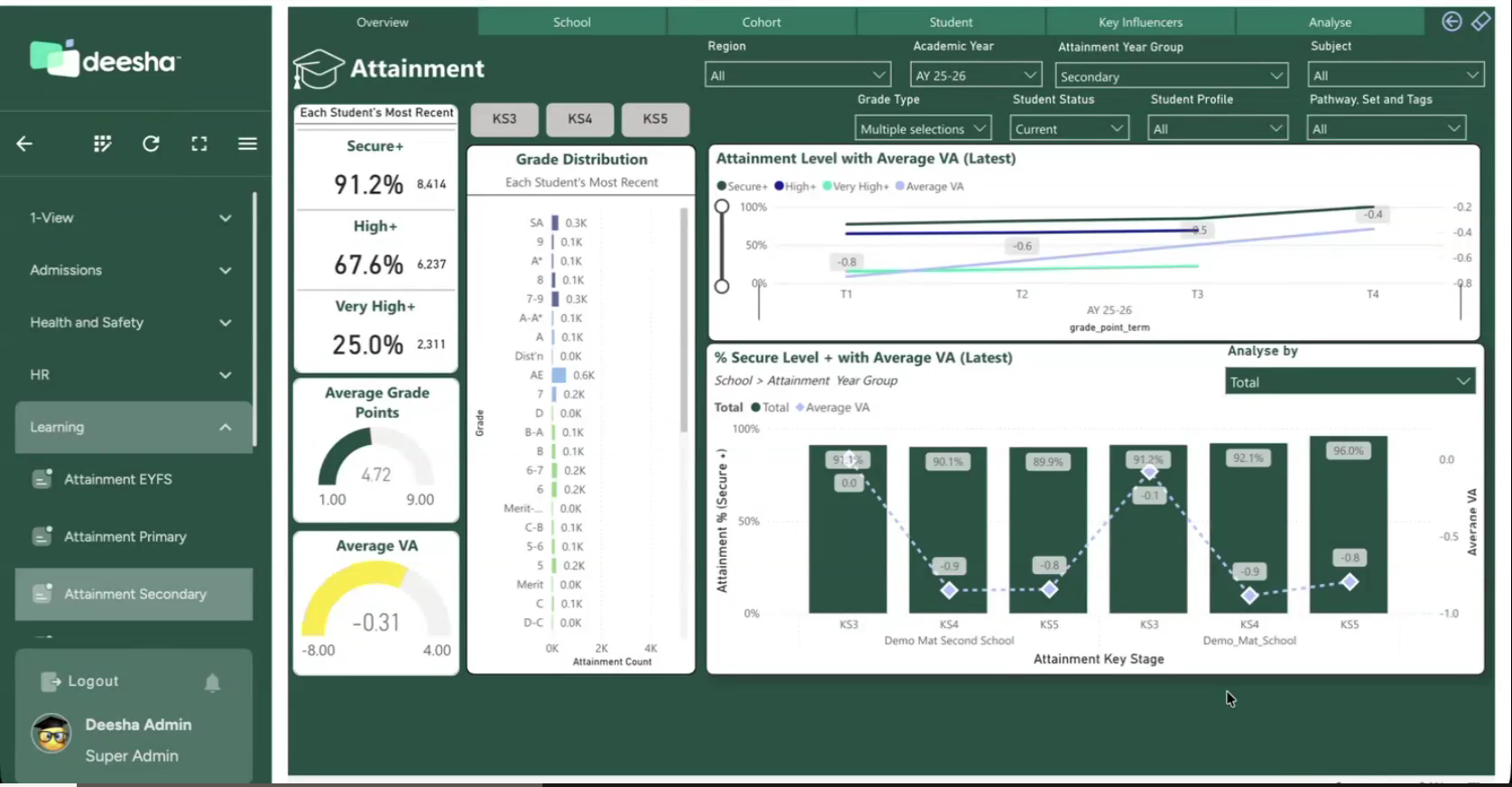Open the Student Profile dropdown
The image size is (1512, 787).
(x=1218, y=128)
